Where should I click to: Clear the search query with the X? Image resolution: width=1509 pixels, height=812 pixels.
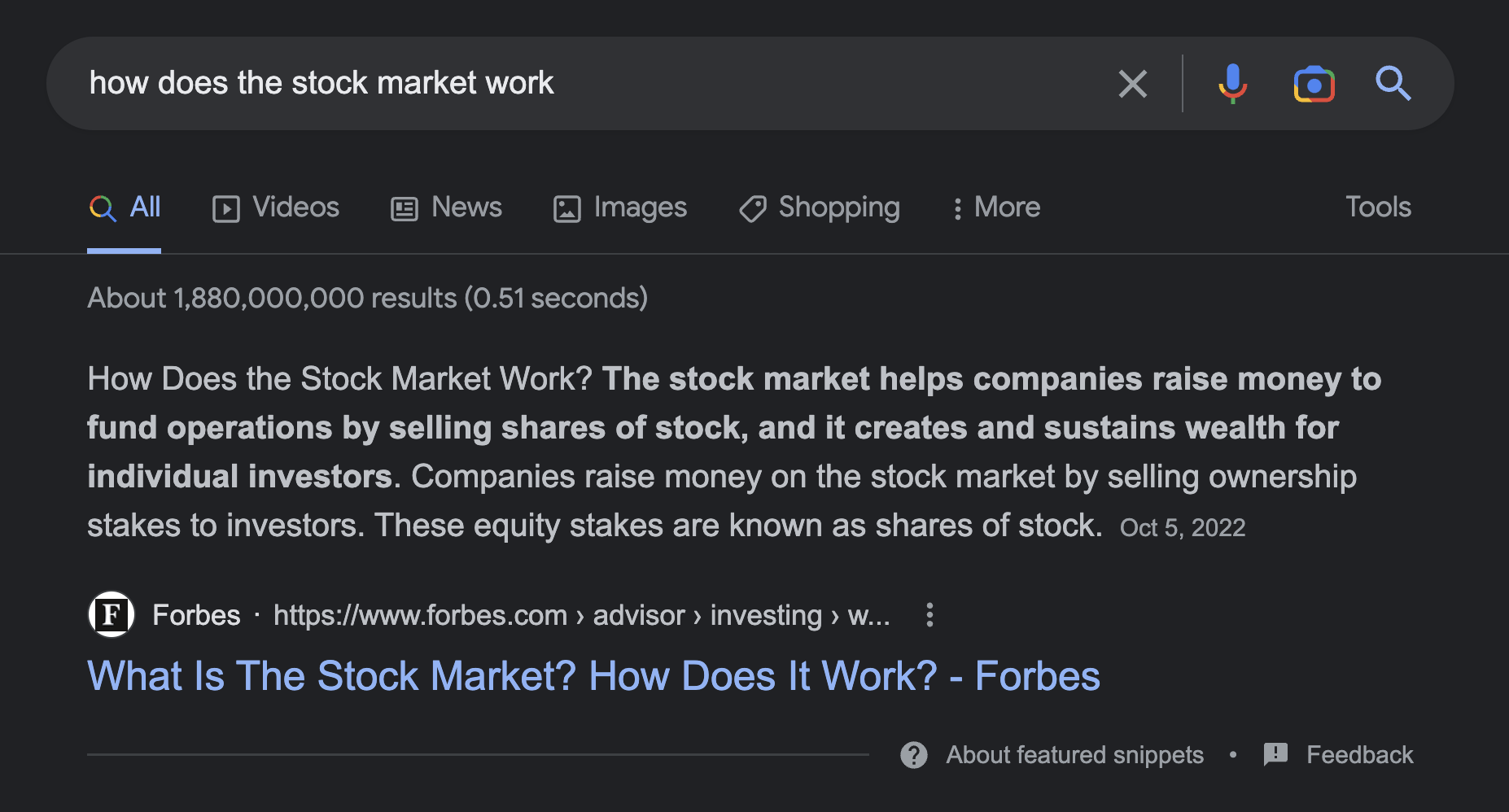coord(1132,84)
